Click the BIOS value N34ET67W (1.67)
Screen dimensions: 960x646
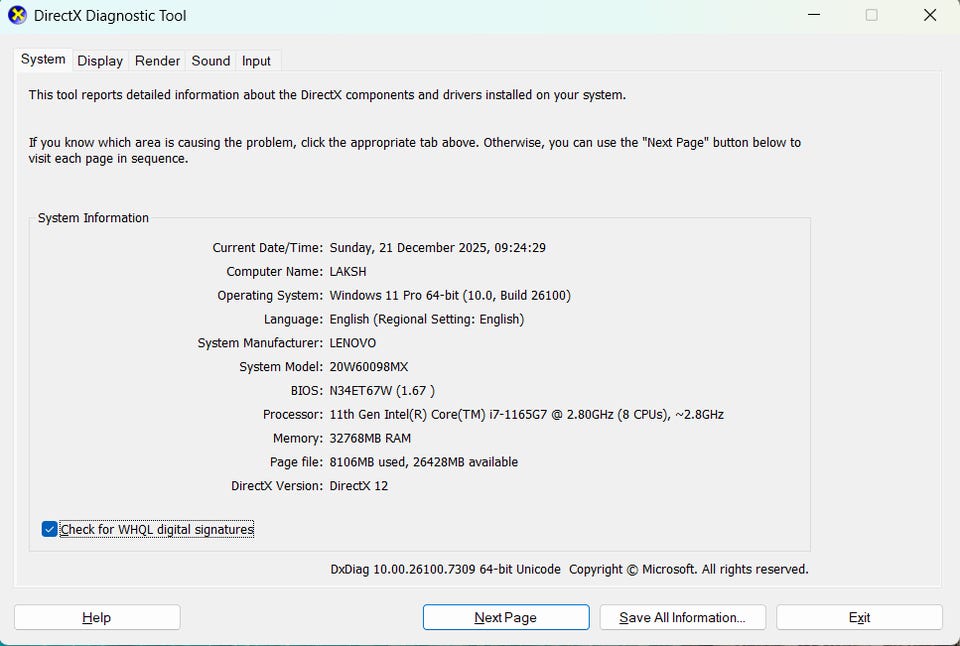pos(382,391)
